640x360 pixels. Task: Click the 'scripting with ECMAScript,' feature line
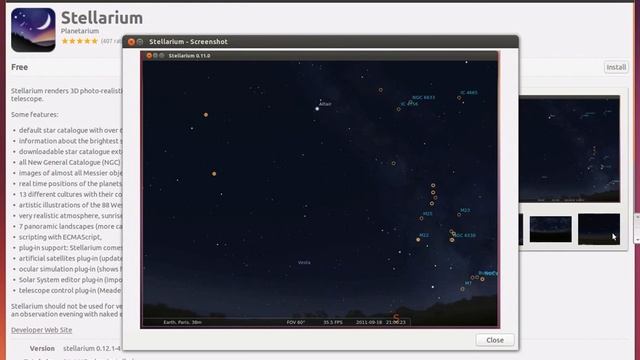[x=60, y=237]
